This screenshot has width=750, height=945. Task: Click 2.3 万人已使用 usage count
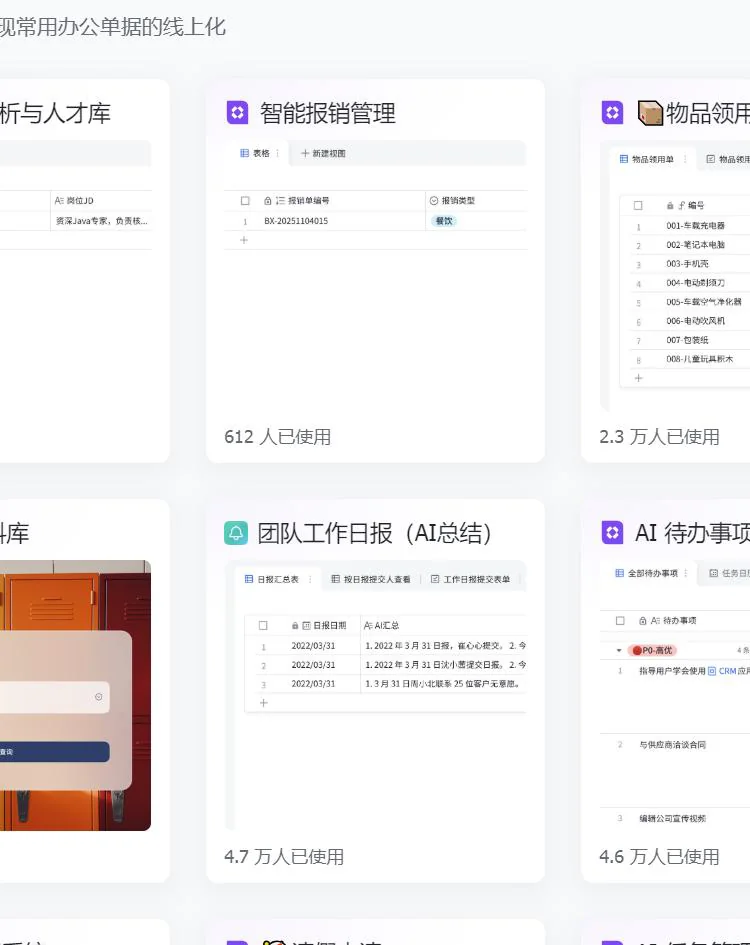tap(659, 436)
